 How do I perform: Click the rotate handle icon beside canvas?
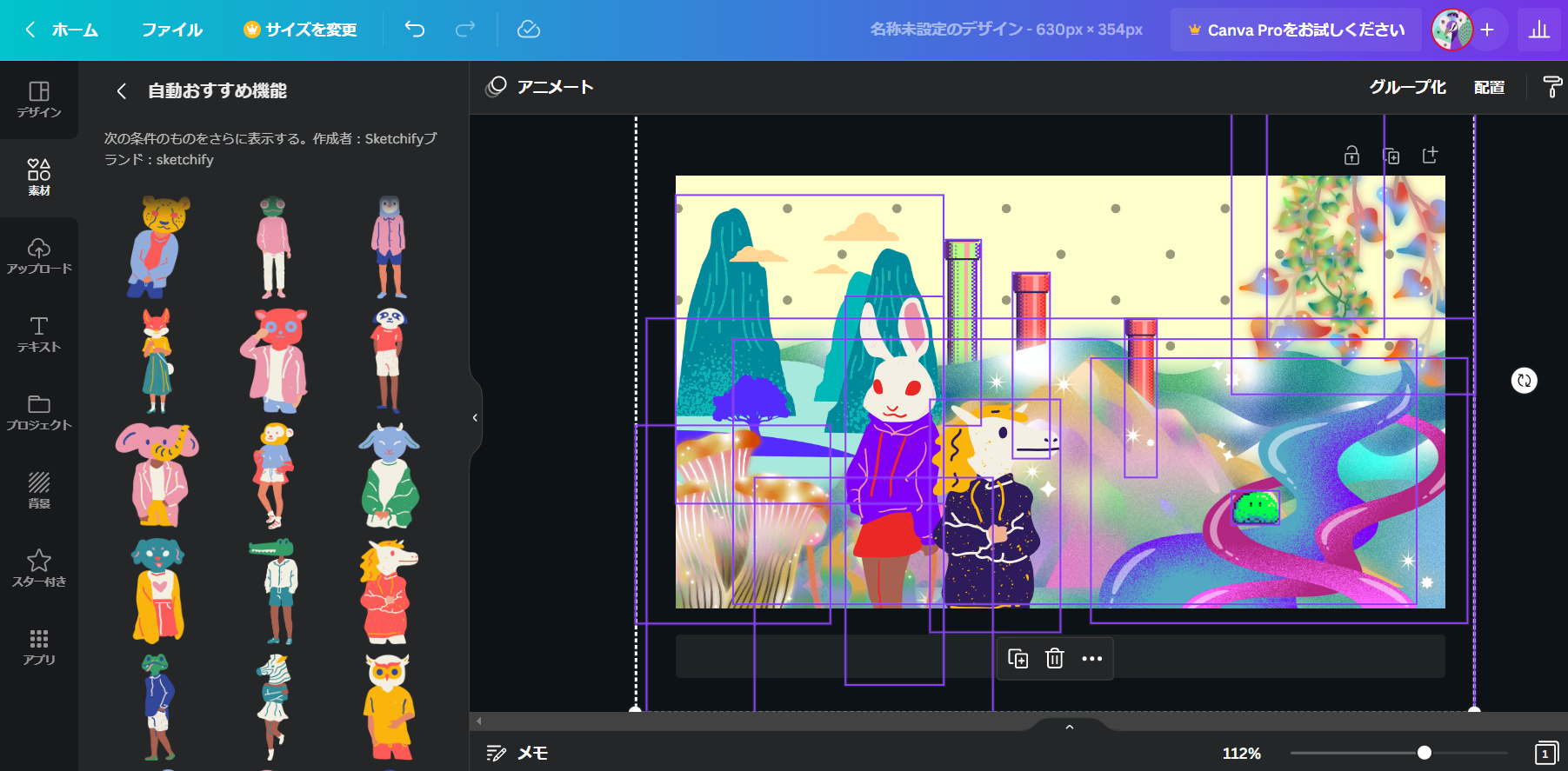[x=1524, y=381]
